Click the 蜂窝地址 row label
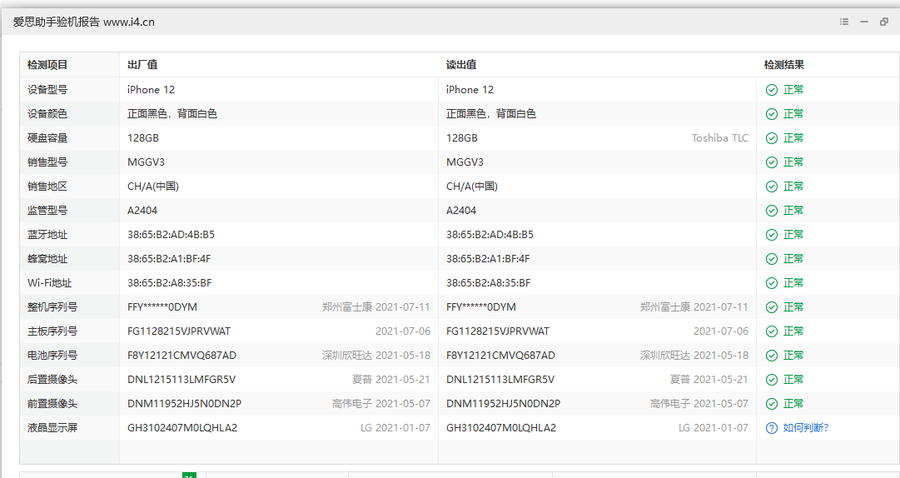The height and width of the screenshot is (478, 900). coord(47,258)
